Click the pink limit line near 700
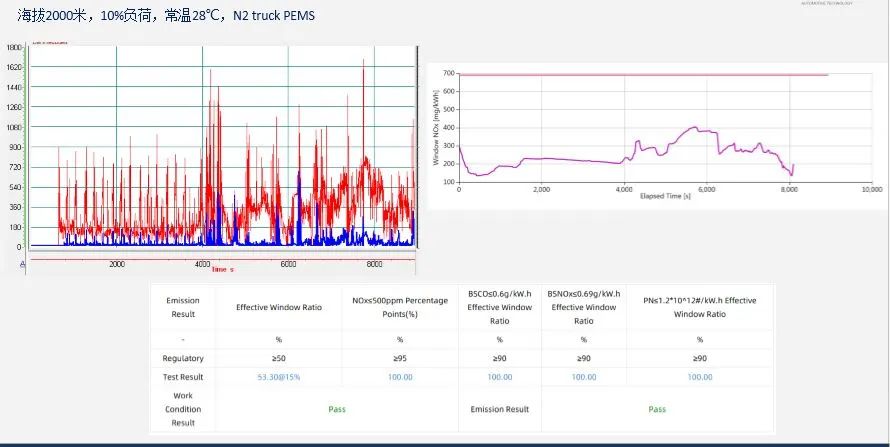Viewport: 890px width, 447px height. [640, 75]
